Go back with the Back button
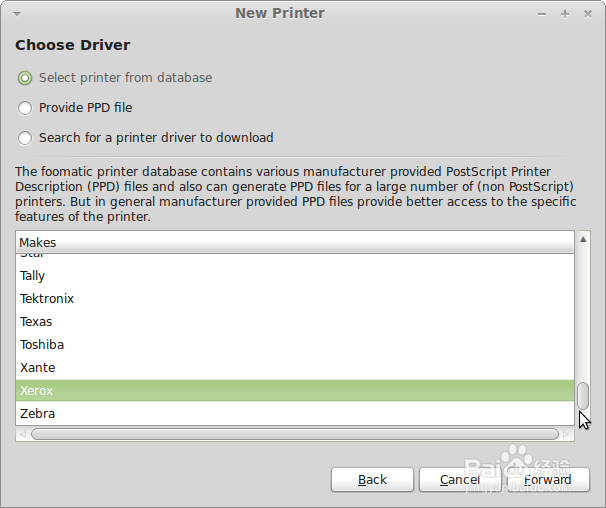606x508 pixels. pyautogui.click(x=372, y=480)
